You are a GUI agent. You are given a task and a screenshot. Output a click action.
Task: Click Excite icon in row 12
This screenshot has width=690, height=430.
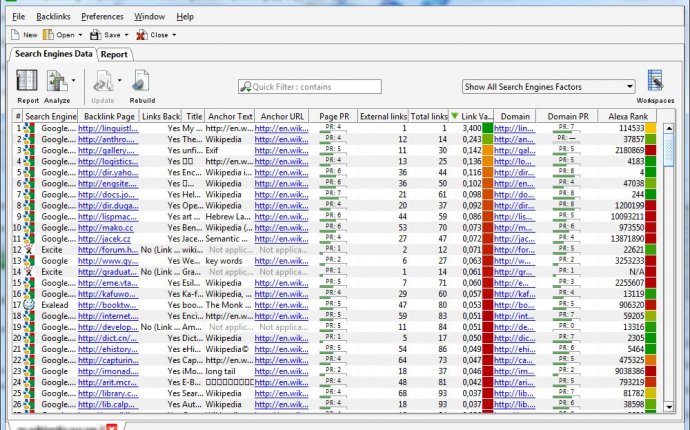click(x=29, y=250)
